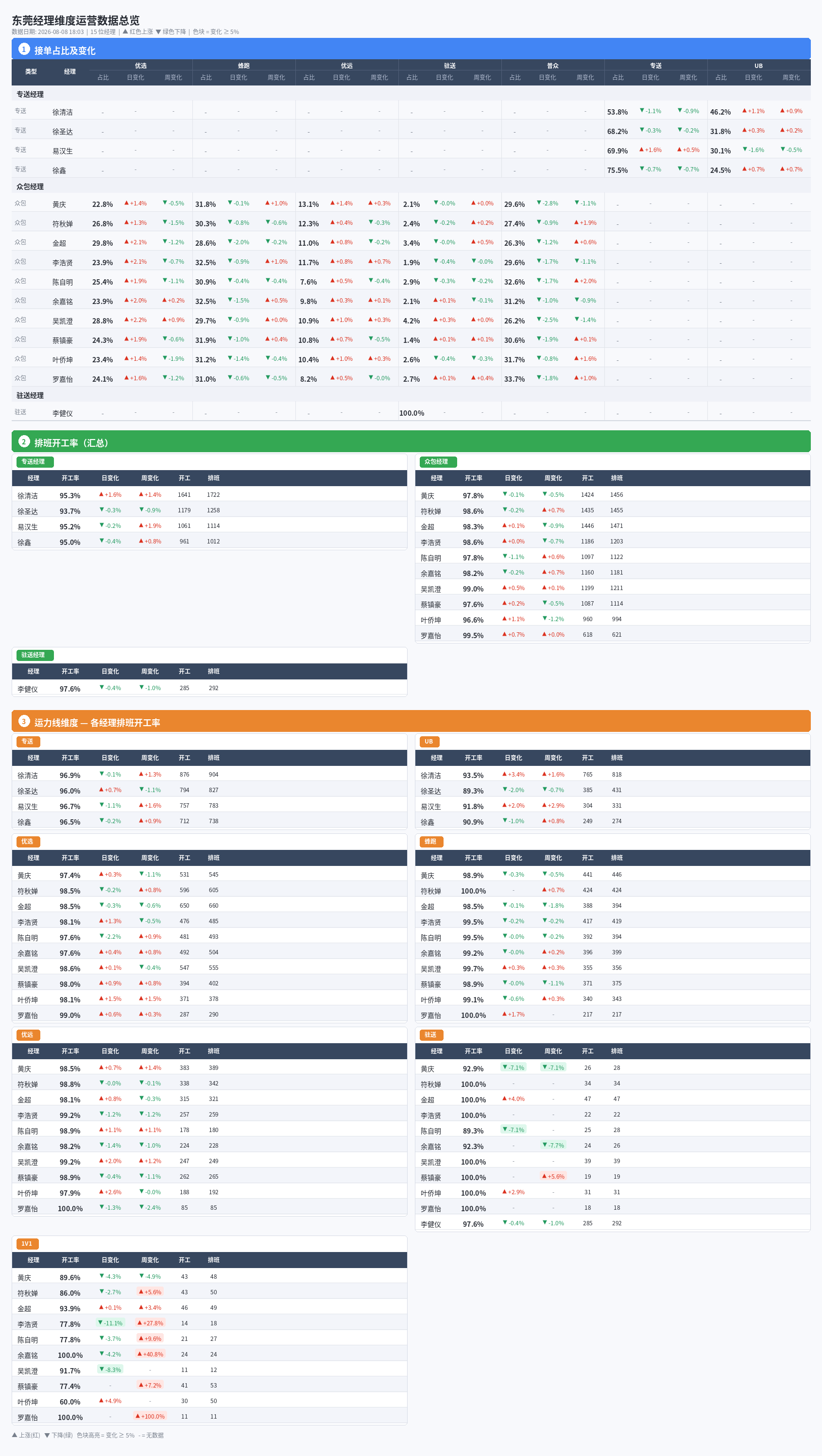Click the 专送经理 group row in 接单占比及变化 table
Image resolution: width=822 pixels, height=1456 pixels.
click(x=411, y=94)
